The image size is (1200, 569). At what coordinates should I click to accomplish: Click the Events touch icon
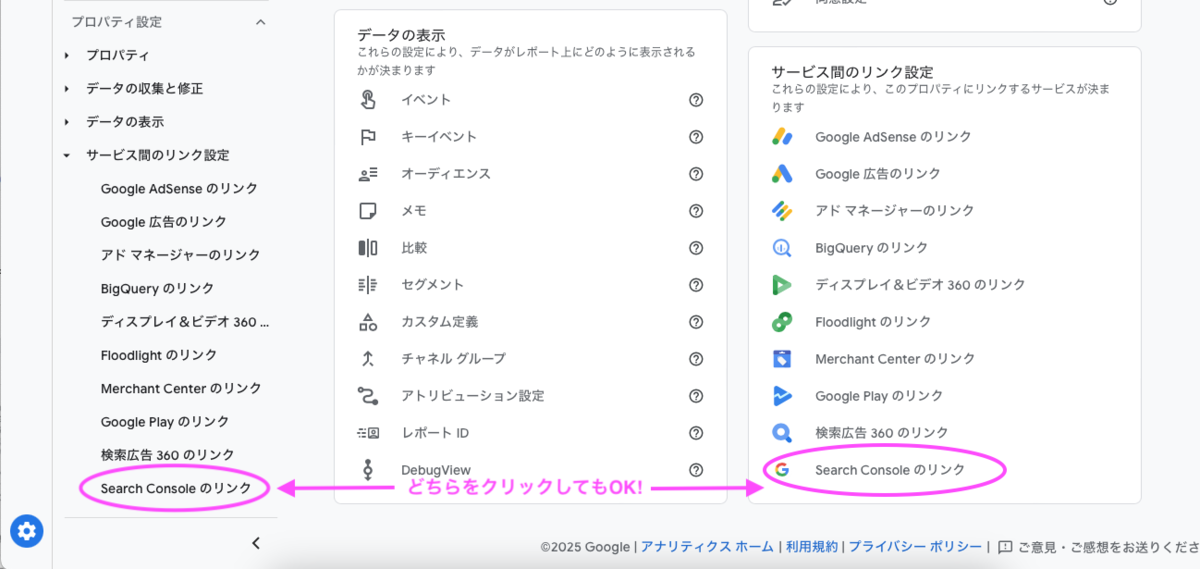(x=368, y=100)
